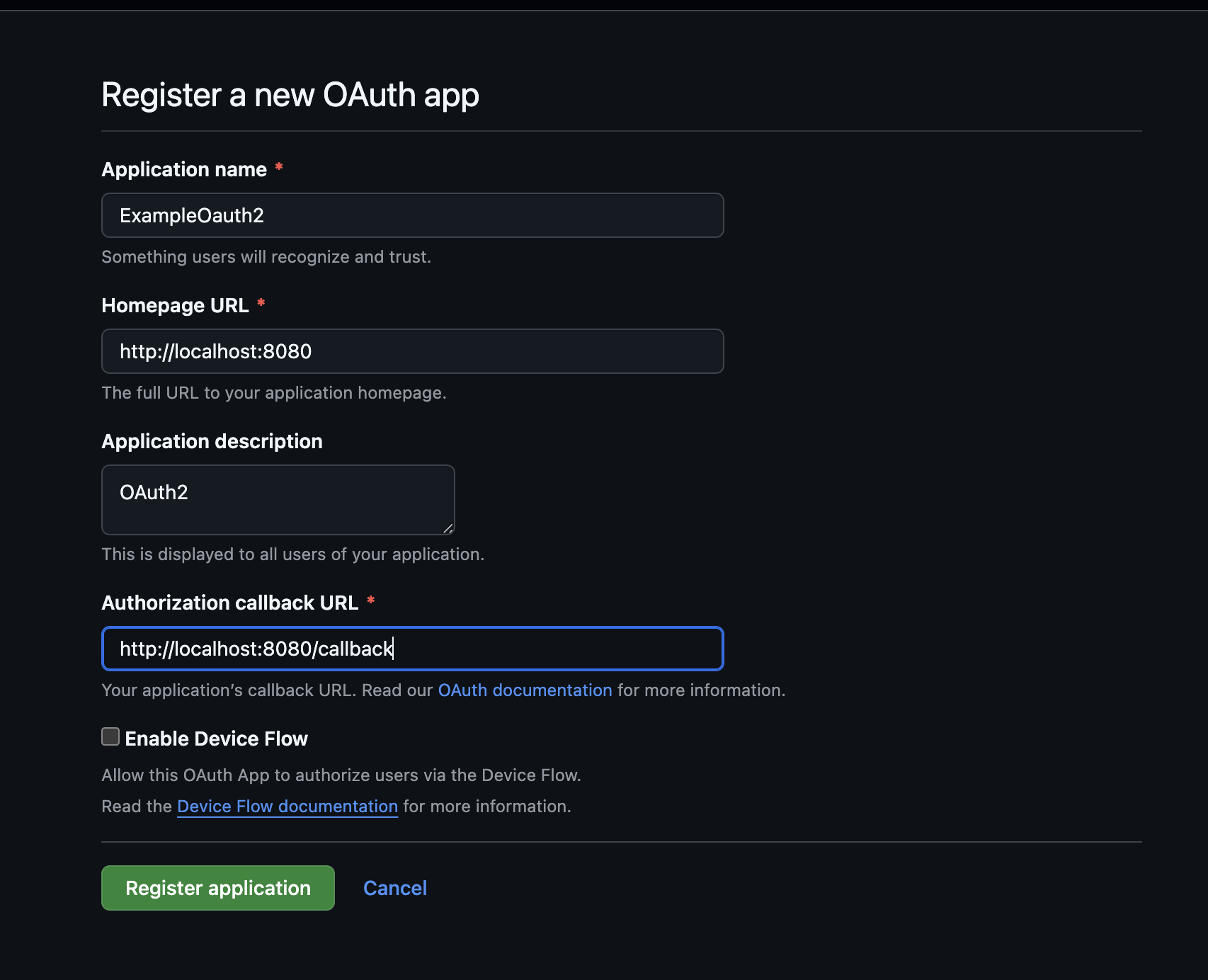The width and height of the screenshot is (1208, 980).
Task: Cancel the OAuth app registration
Action: click(394, 888)
